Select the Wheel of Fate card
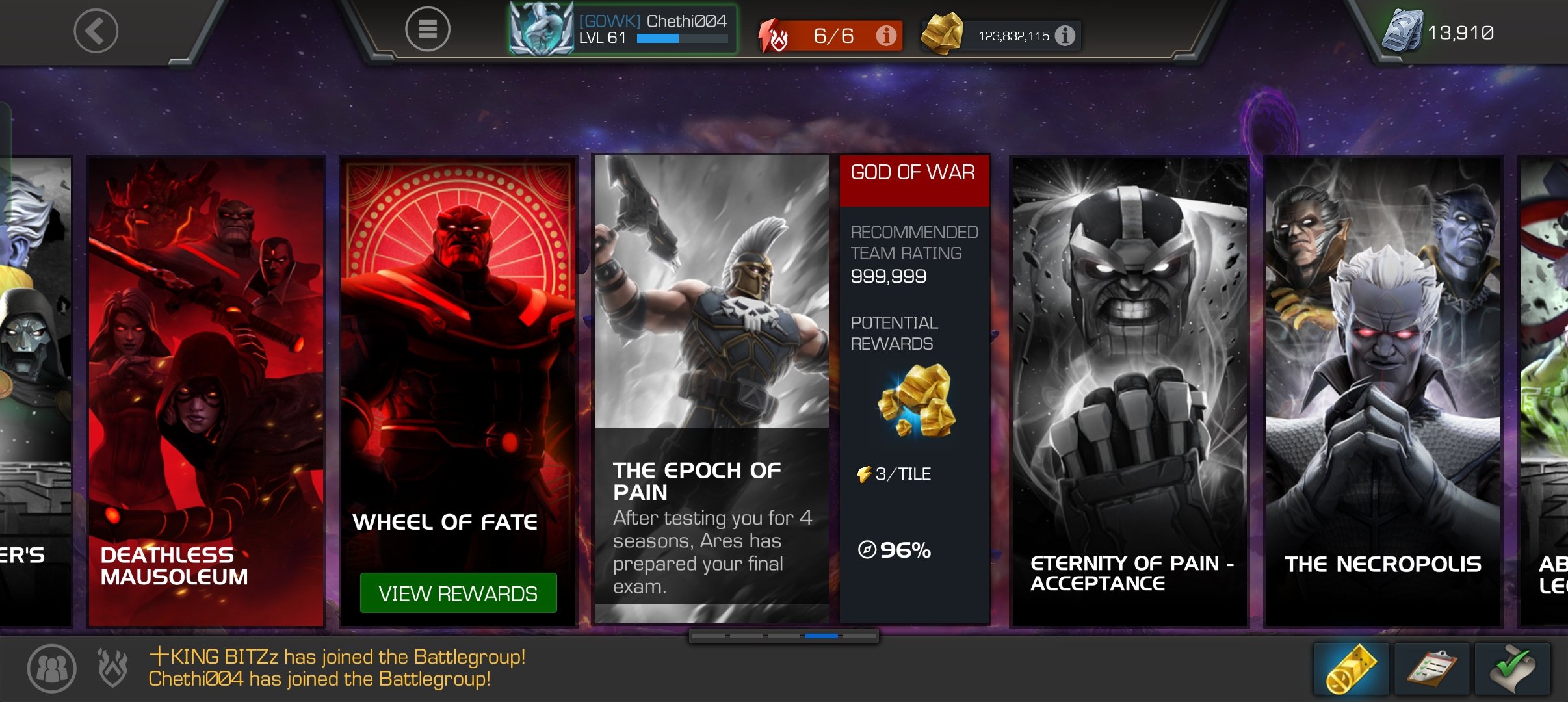1568x702 pixels. click(x=458, y=391)
